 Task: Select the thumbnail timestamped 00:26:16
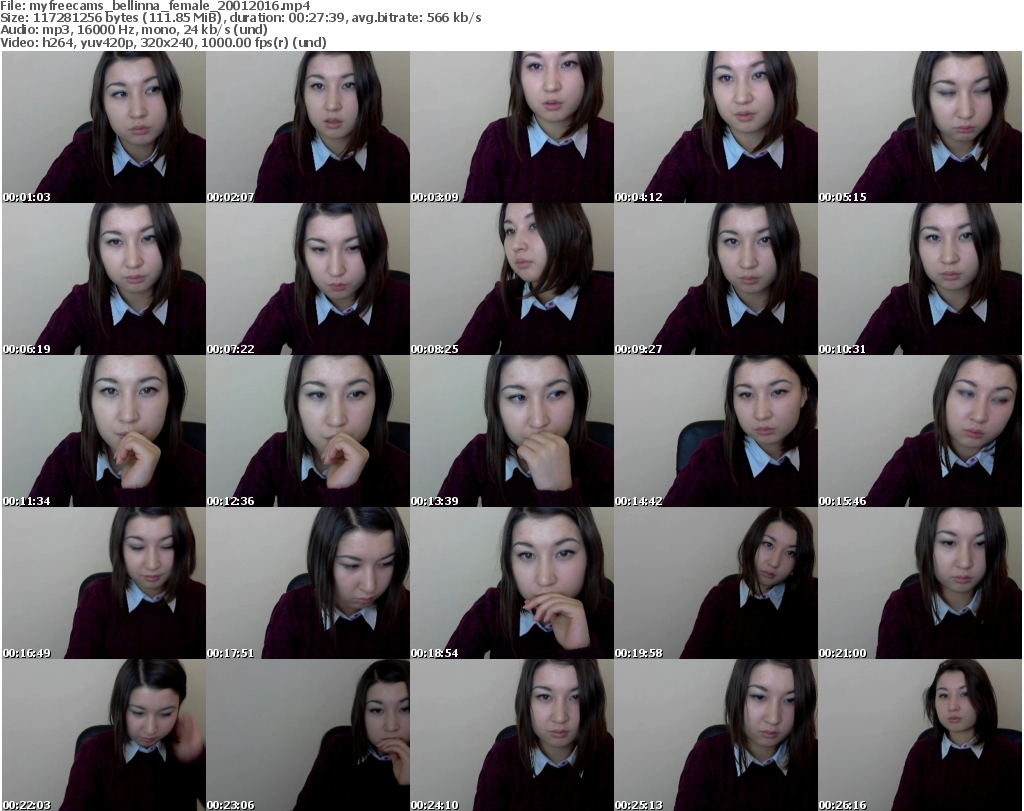(920, 735)
